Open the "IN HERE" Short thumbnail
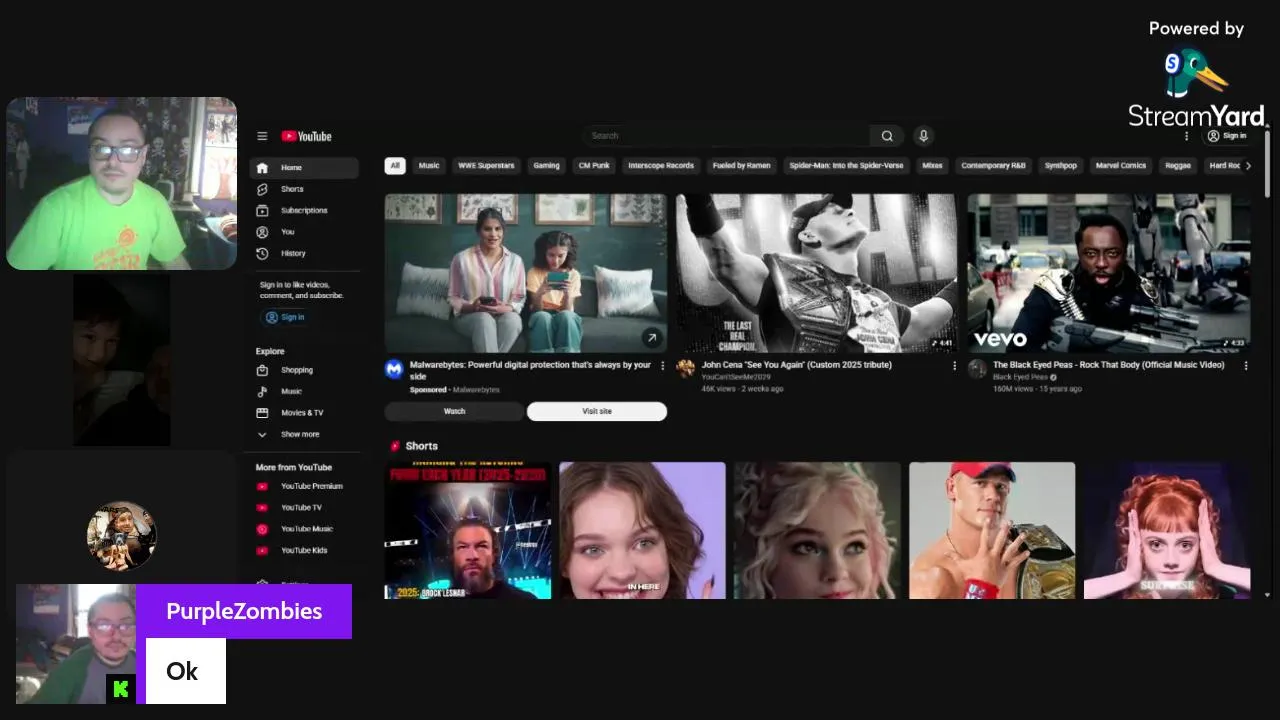This screenshot has height=720, width=1280. pos(642,530)
